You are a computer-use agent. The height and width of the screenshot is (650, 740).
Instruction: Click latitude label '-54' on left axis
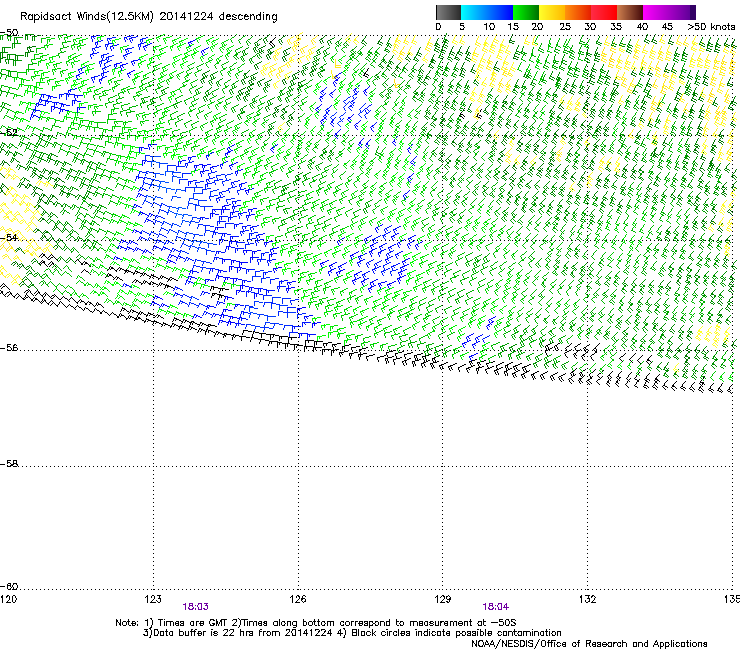(9, 237)
